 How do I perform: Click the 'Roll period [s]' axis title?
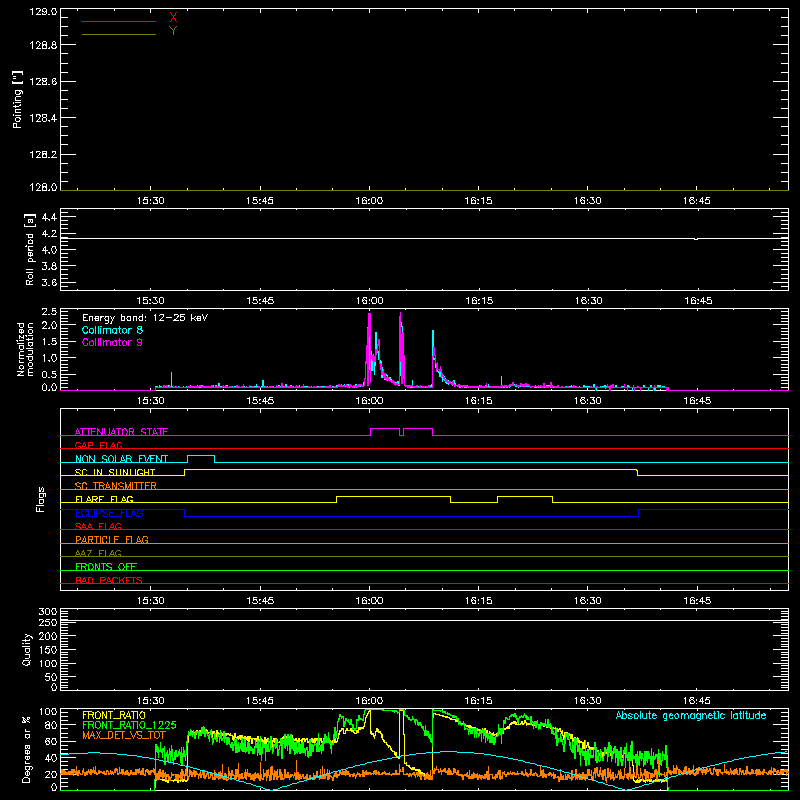tap(30, 249)
